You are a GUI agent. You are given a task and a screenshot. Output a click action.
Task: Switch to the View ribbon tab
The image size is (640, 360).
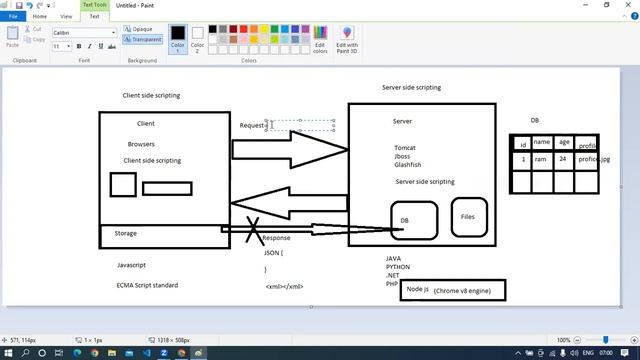(x=66, y=16)
